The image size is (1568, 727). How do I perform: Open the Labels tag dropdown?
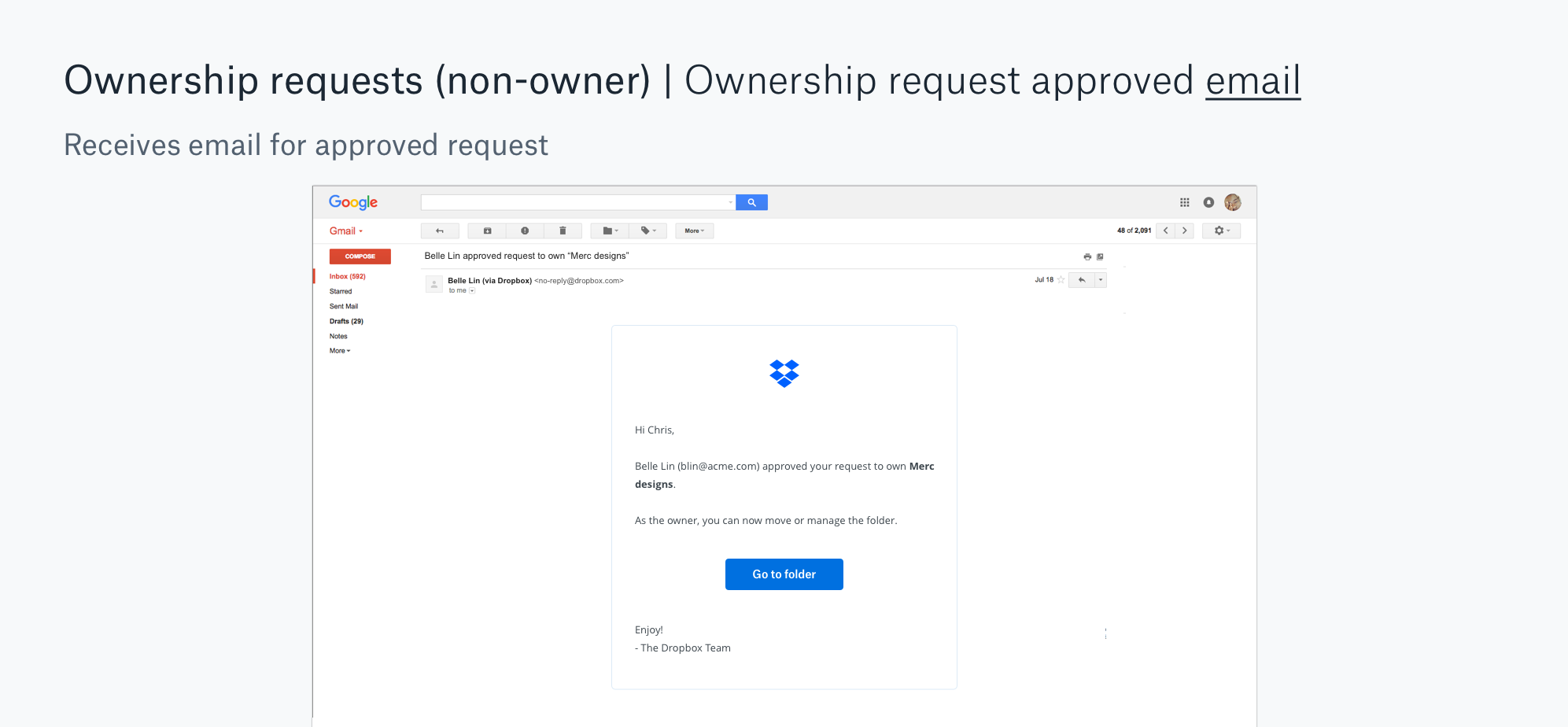(x=648, y=231)
